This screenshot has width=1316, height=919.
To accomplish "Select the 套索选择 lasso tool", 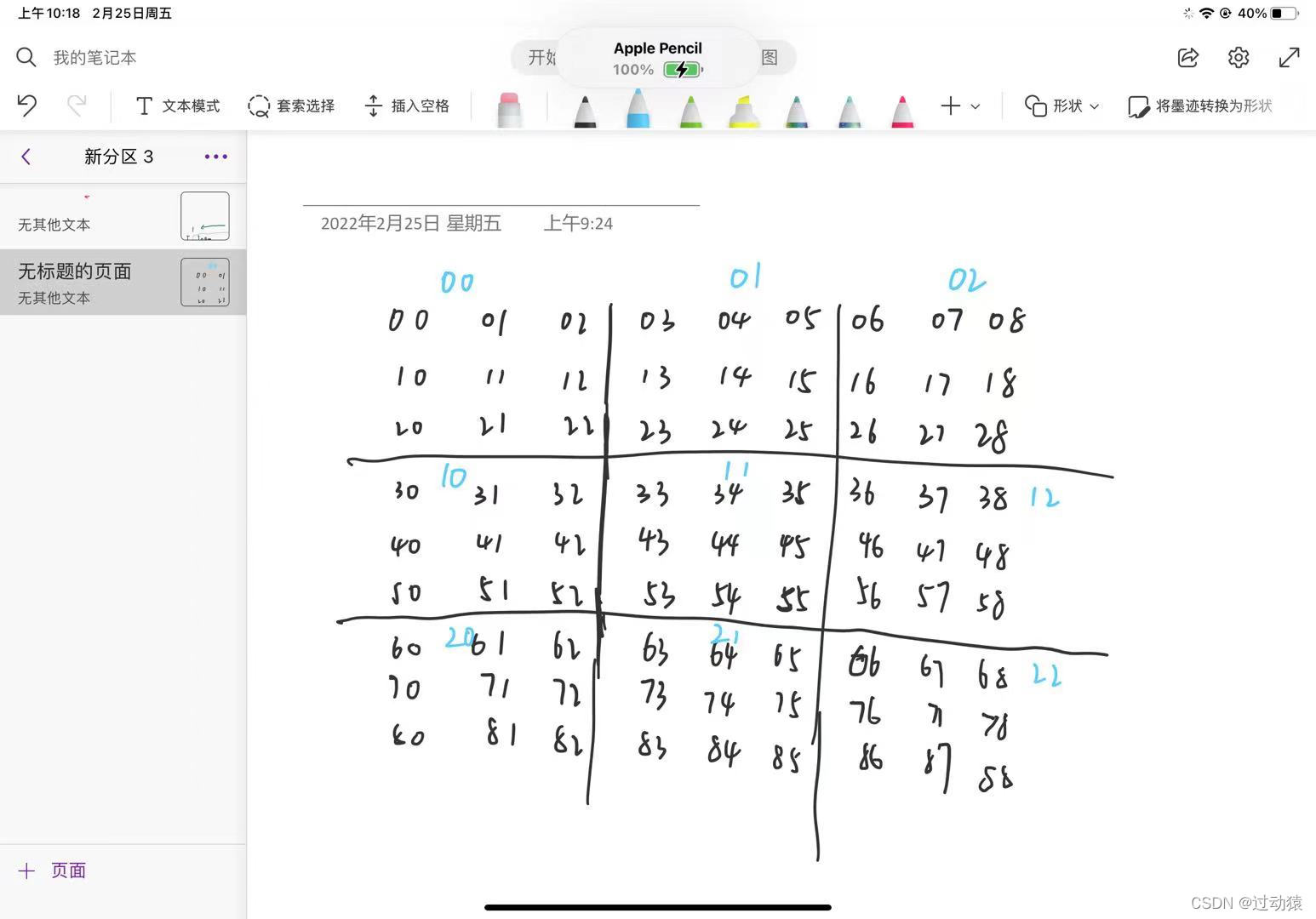I will pos(291,106).
